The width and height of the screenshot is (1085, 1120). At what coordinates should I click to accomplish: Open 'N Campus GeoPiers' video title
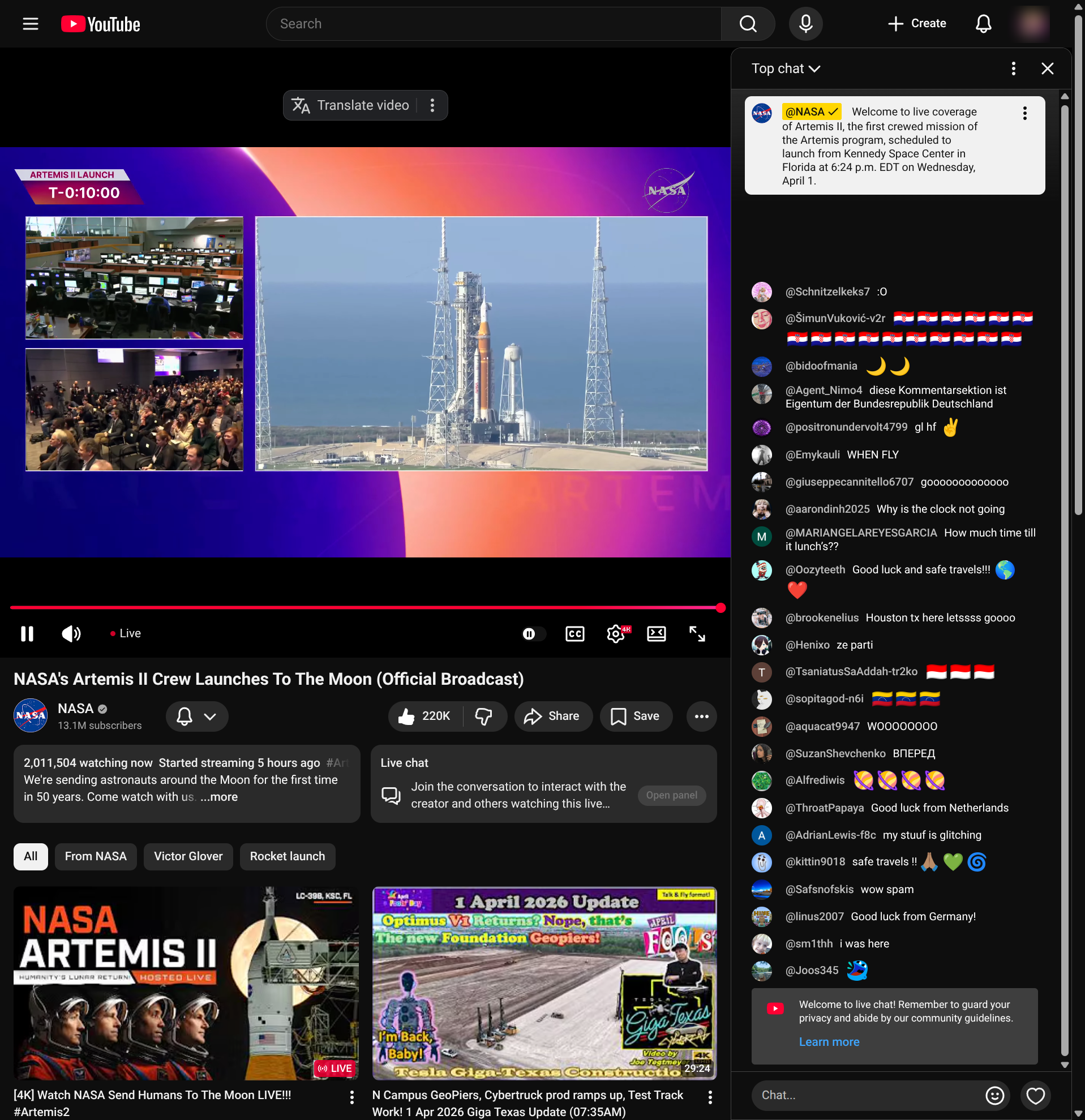click(528, 1104)
